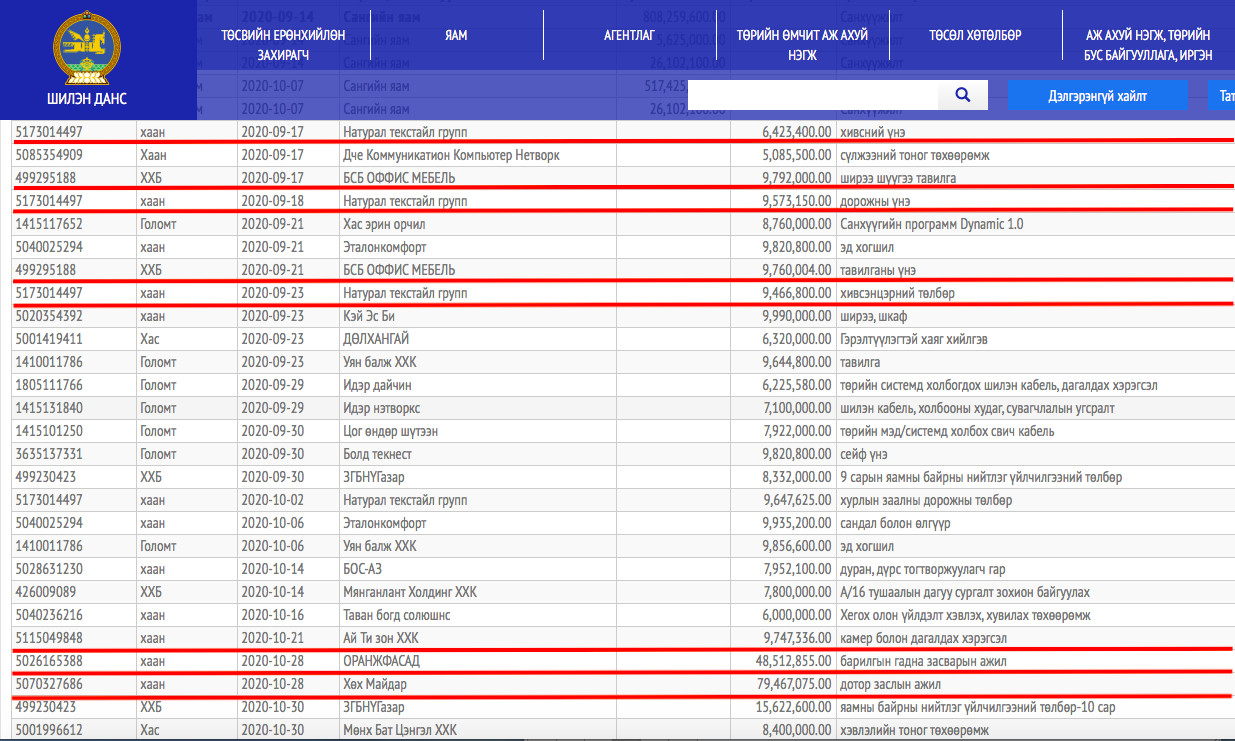
Task: Select account number 5115049848
Action: 49,638
